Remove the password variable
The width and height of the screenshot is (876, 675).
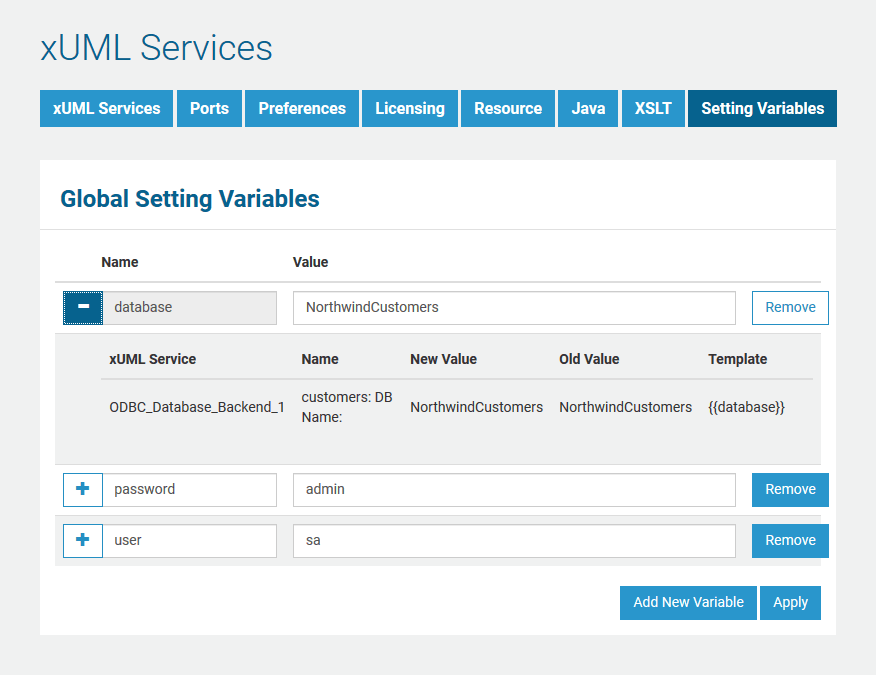tap(790, 489)
